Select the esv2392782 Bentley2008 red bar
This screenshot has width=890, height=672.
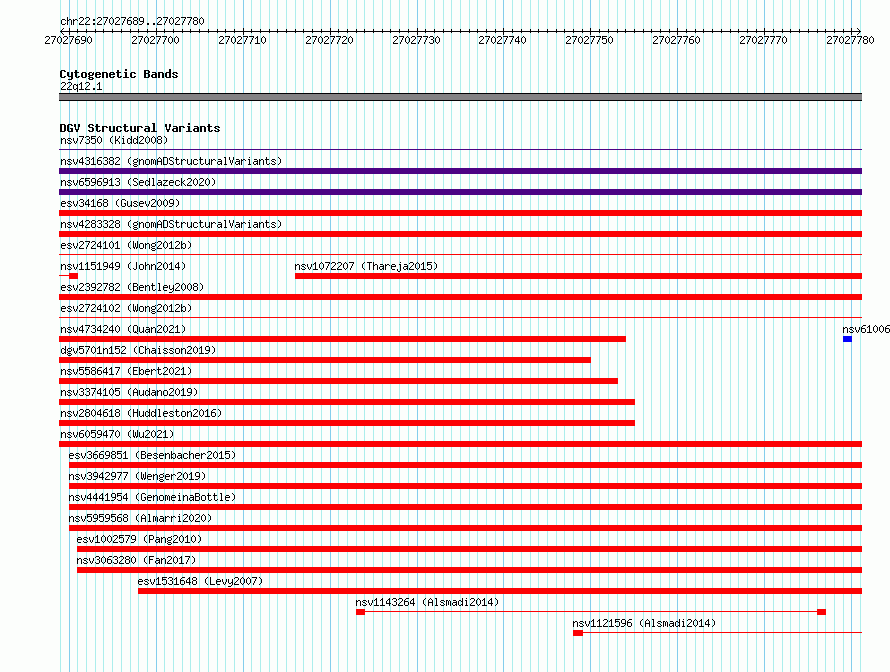(x=460, y=297)
